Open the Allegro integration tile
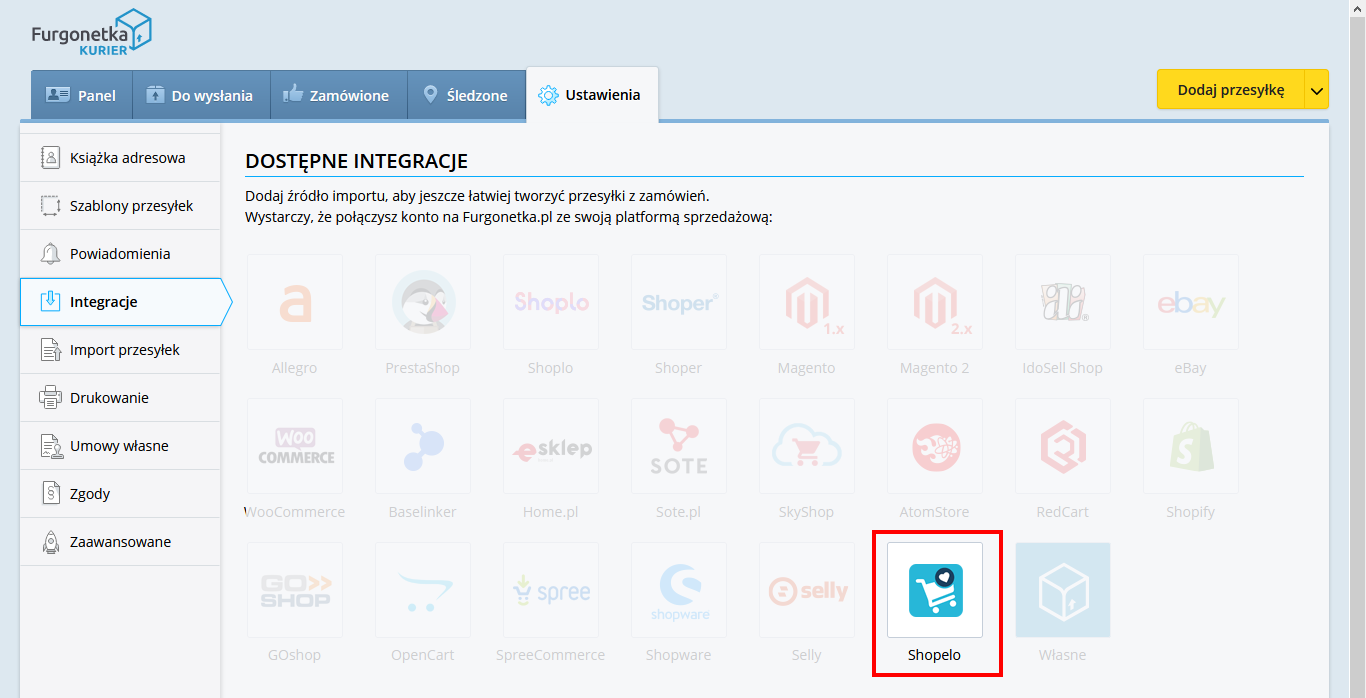This screenshot has width=1366, height=698. (294, 302)
